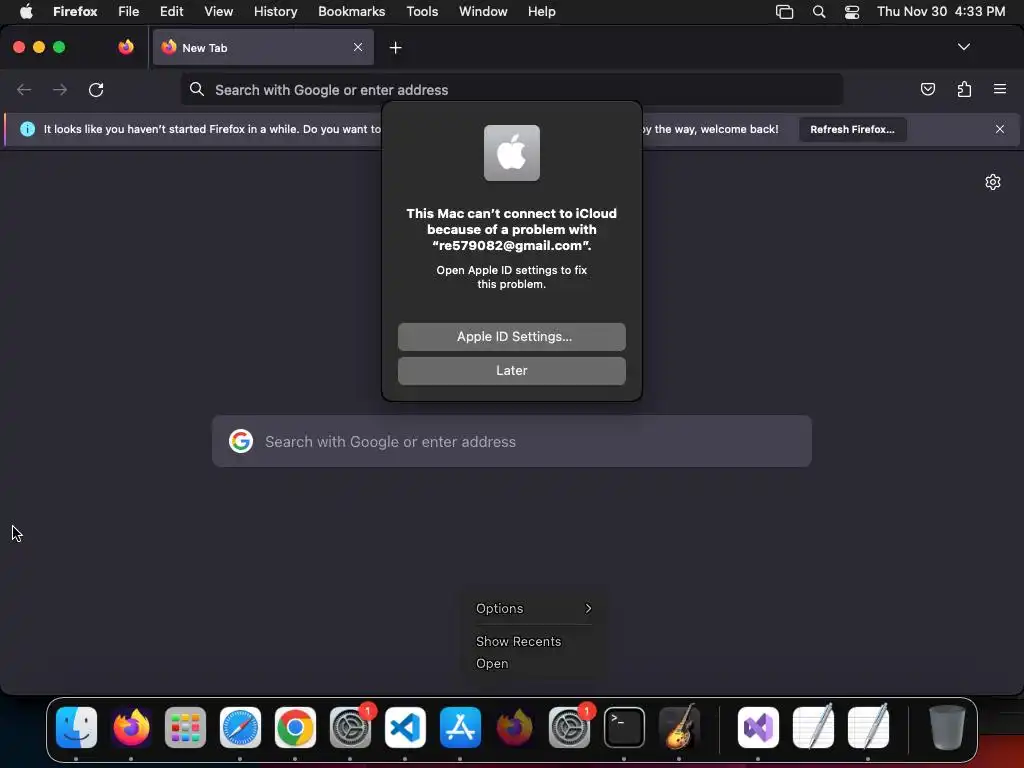
Task: Open the Tools menu
Action: (x=422, y=12)
